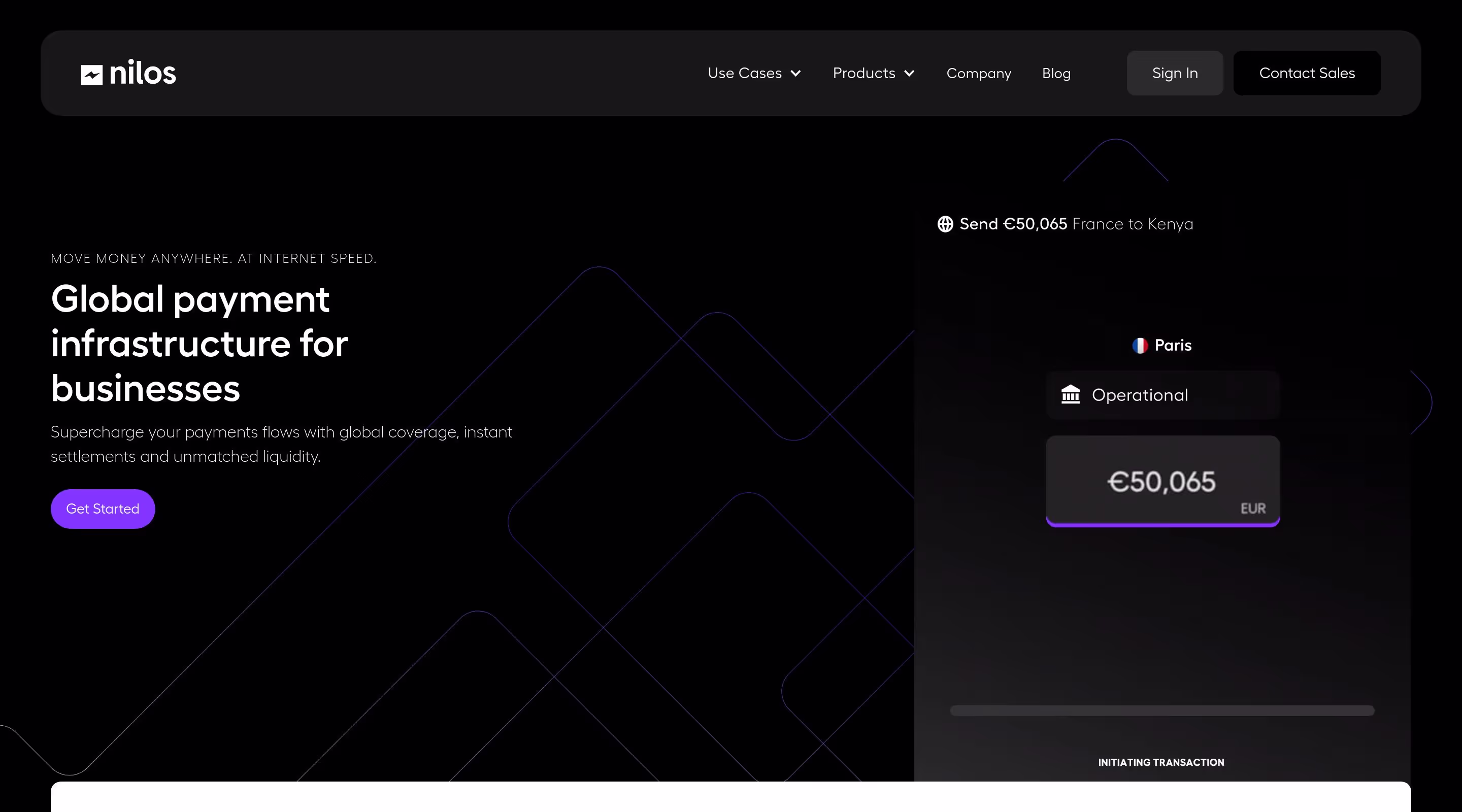The width and height of the screenshot is (1462, 812).
Task: Click the Initiating Transaction status label
Action: pyautogui.click(x=1160, y=763)
